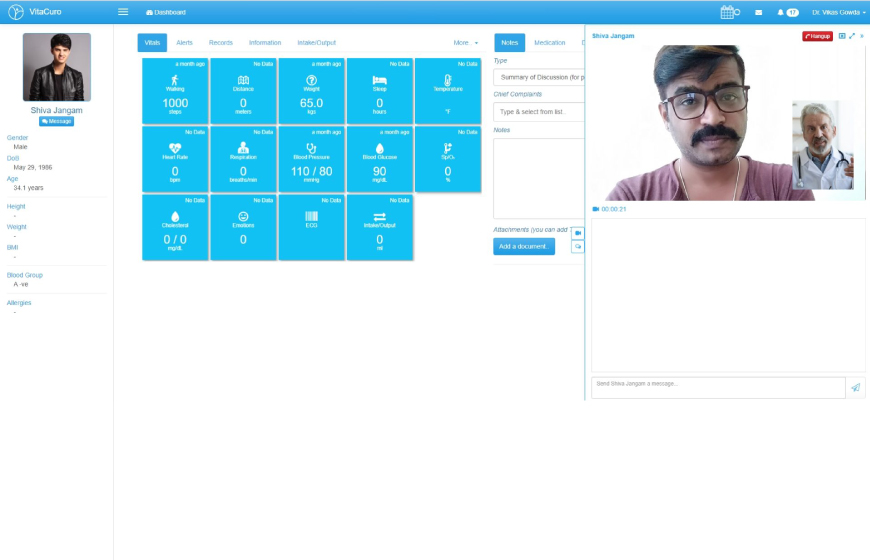
Task: Open the Cholesterol vital tile
Action: point(175,227)
